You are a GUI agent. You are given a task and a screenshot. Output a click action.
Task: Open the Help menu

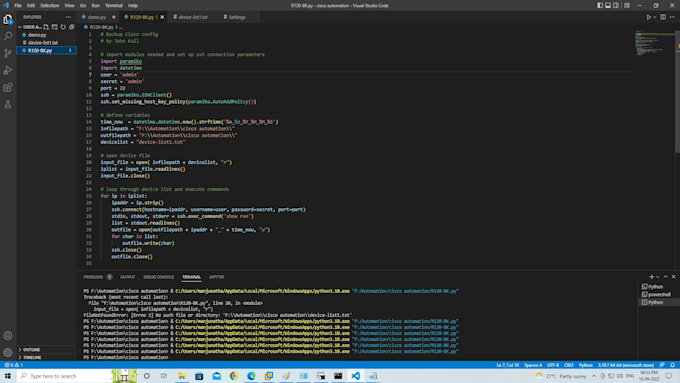(x=133, y=6)
